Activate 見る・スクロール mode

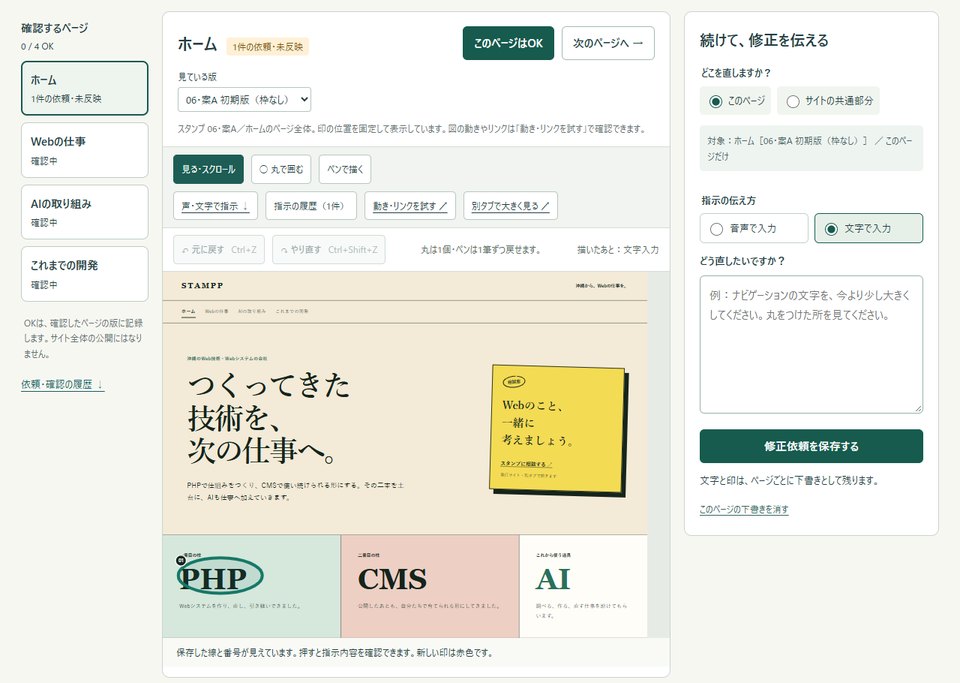click(x=208, y=170)
